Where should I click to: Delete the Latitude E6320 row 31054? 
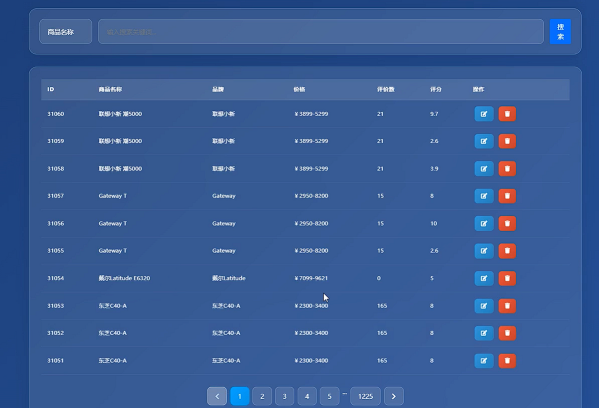click(507, 278)
